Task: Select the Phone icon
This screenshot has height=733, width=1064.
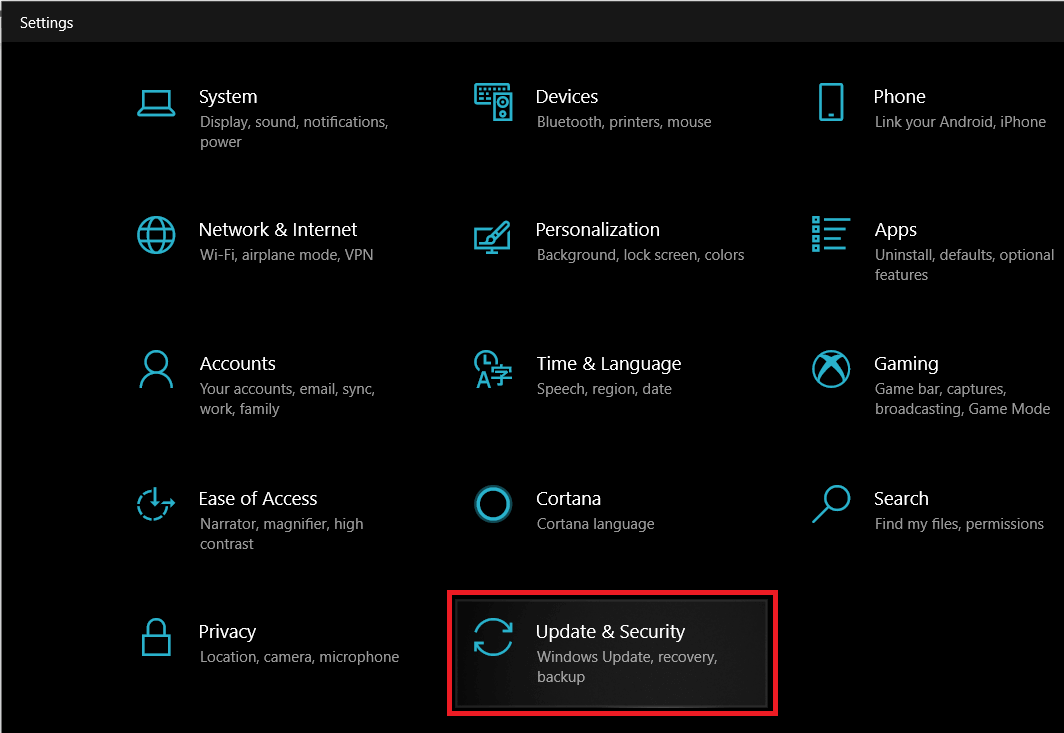Action: tap(831, 101)
